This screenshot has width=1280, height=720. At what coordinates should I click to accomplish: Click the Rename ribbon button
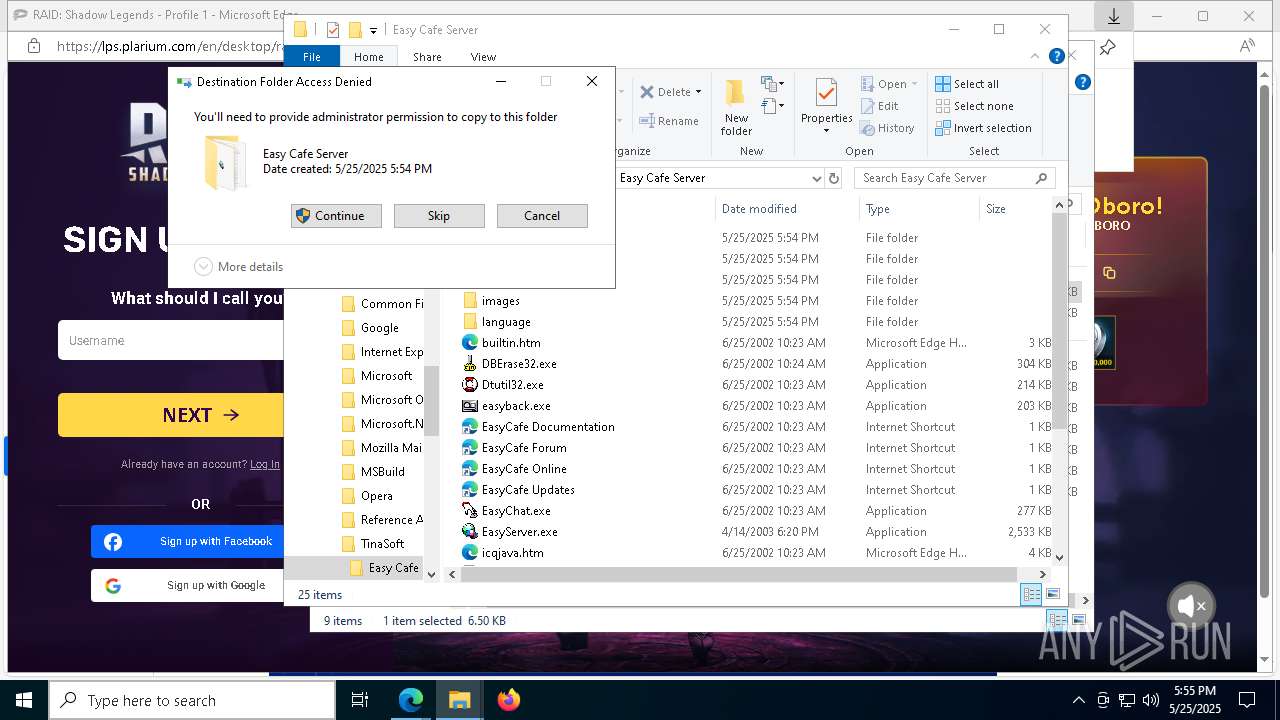coord(669,121)
